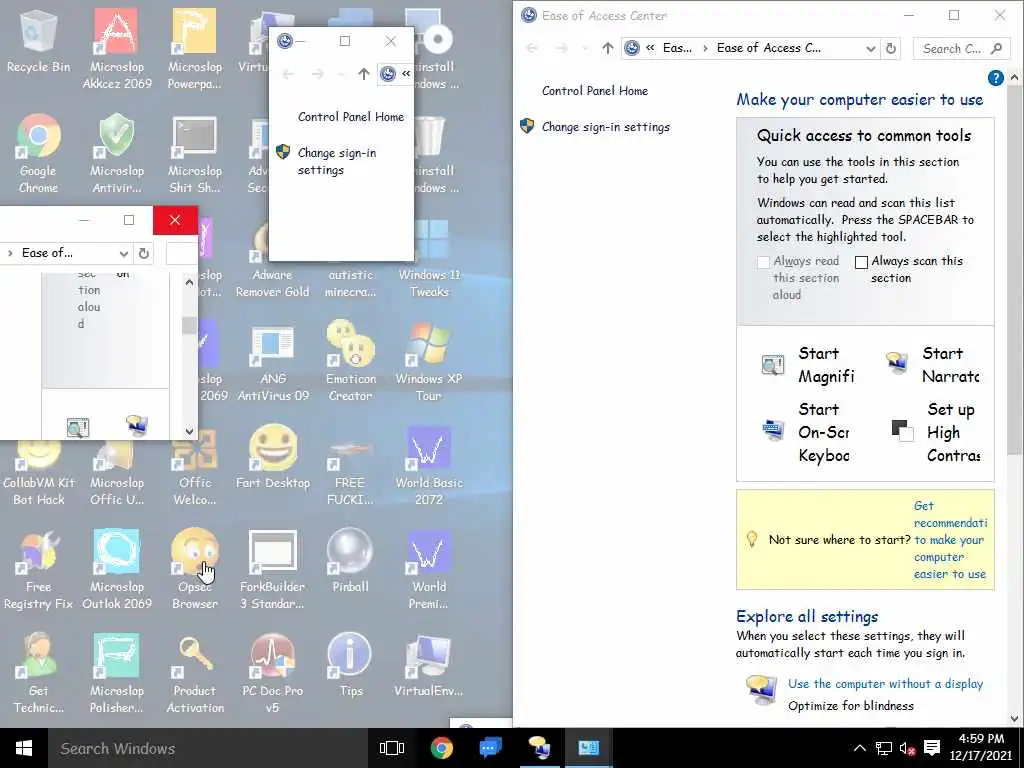
Task: Click taskbar clock showing 4:59 PM
Action: pos(981,747)
